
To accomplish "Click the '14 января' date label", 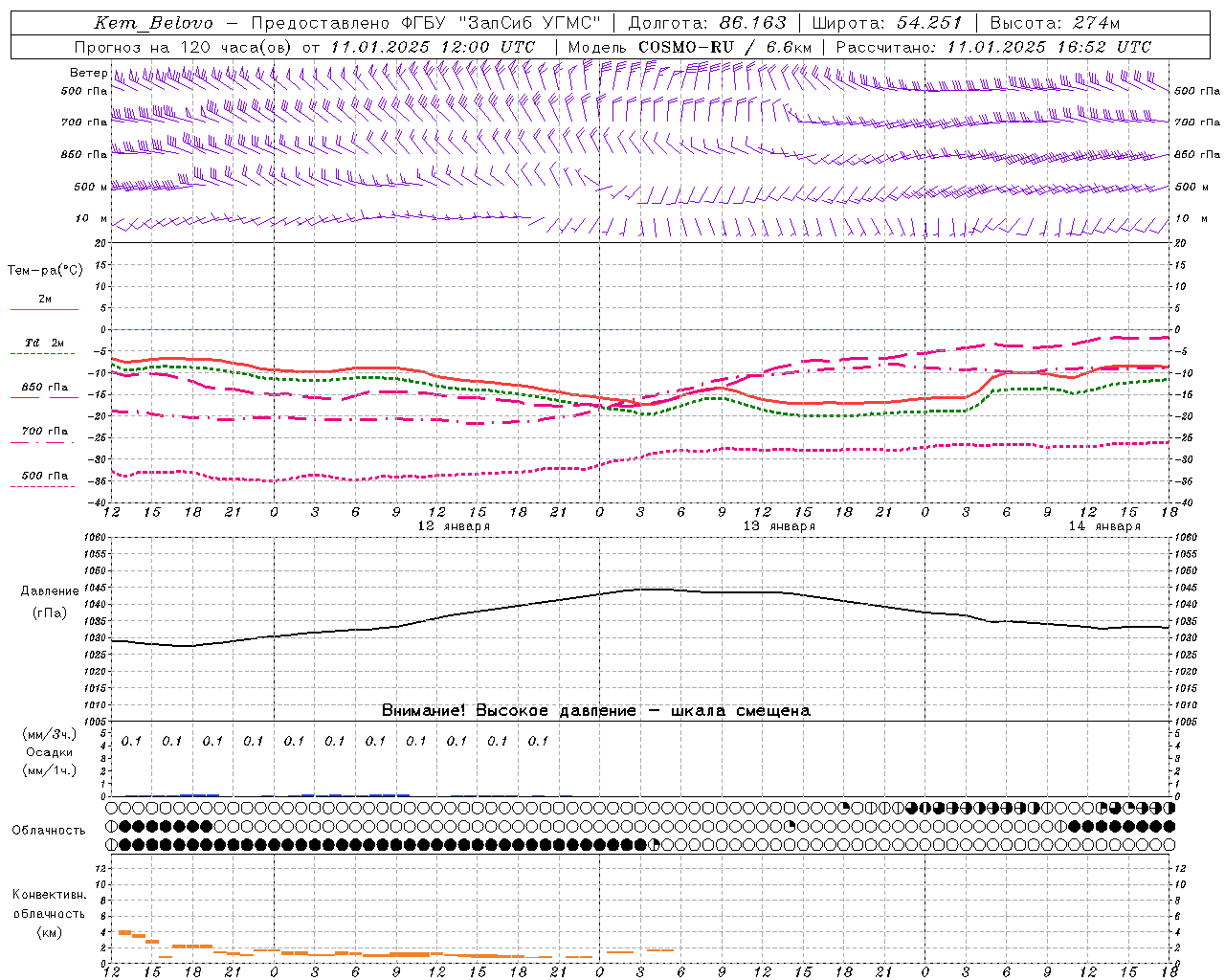I will 1104,526.
